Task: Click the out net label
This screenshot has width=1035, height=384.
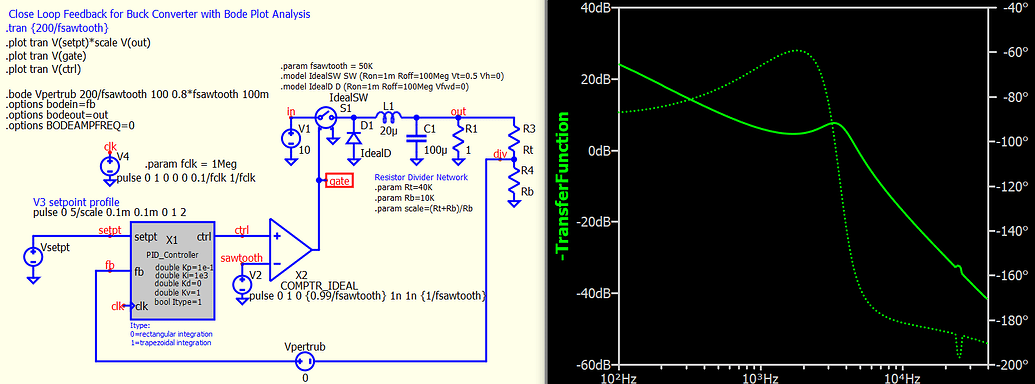Action: (457, 112)
